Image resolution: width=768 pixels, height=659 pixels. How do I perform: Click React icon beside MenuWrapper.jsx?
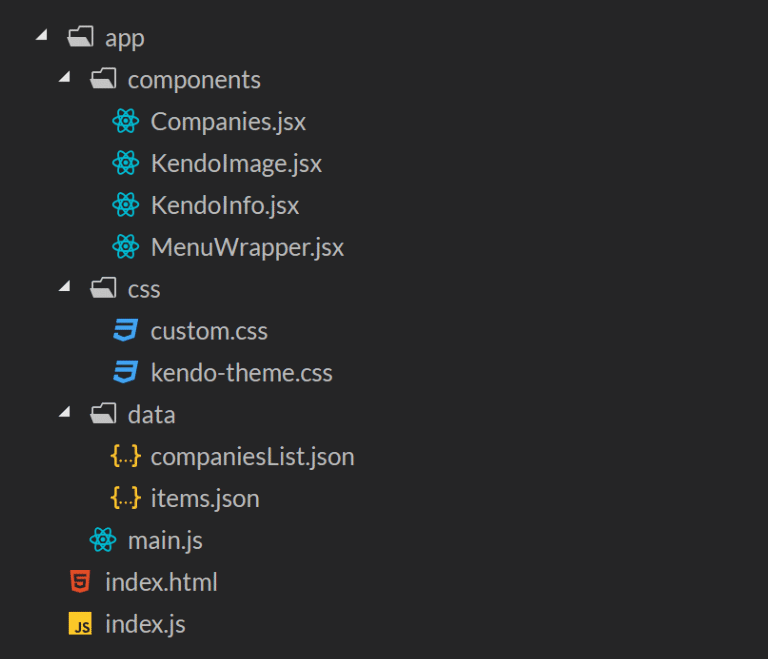tap(126, 246)
